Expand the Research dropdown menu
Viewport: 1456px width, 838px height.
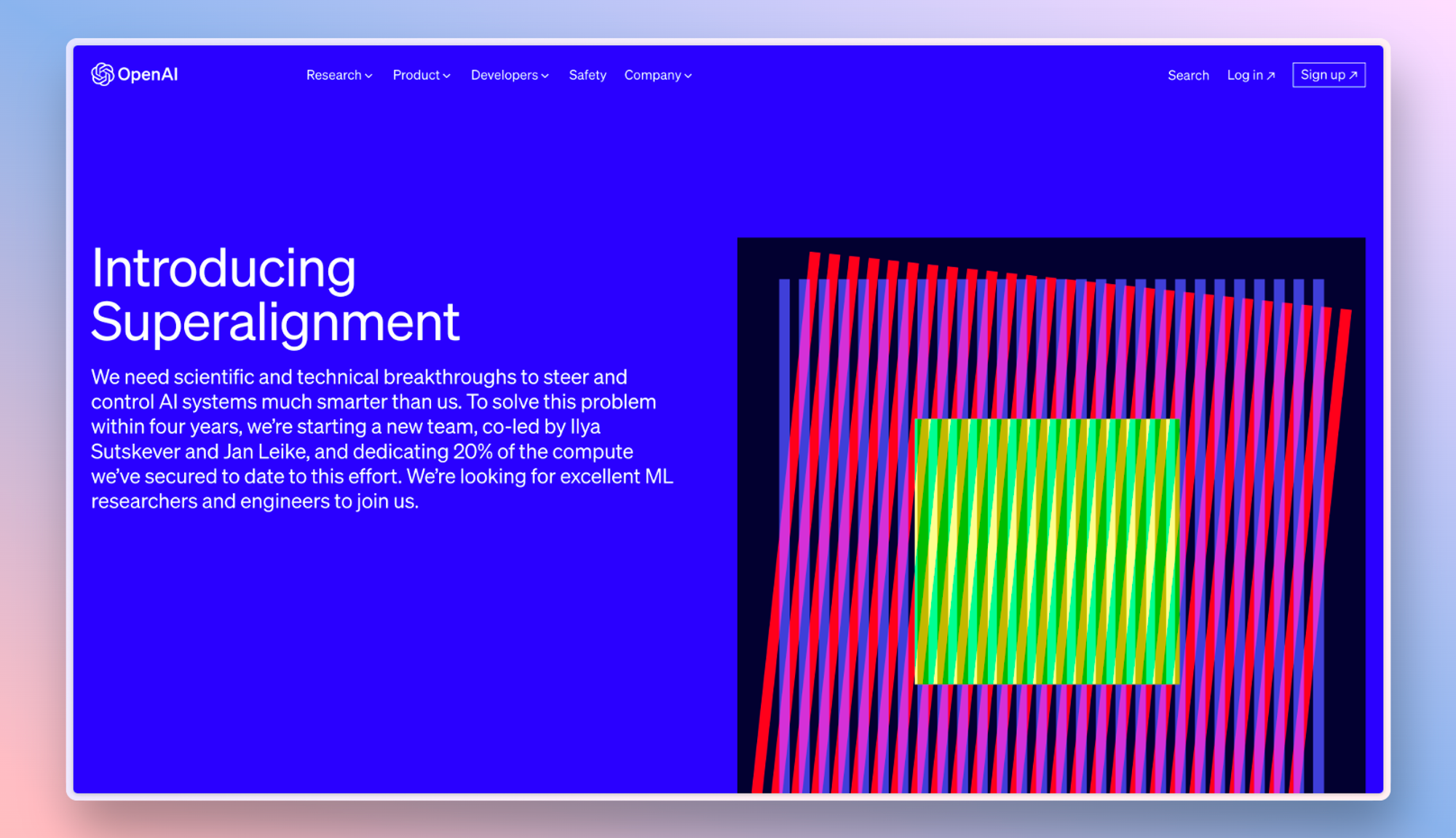tap(339, 75)
